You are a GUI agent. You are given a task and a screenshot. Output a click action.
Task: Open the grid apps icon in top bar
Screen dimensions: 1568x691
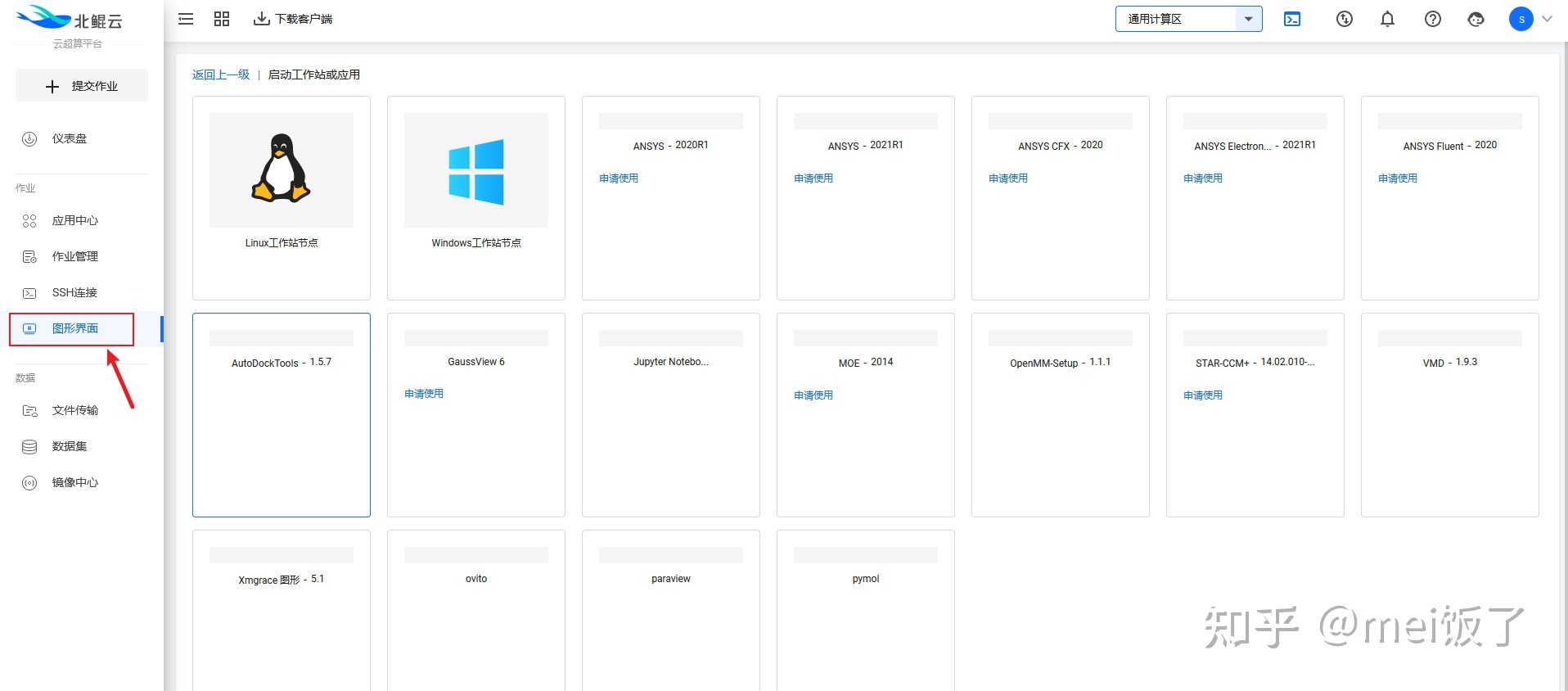tap(222, 19)
